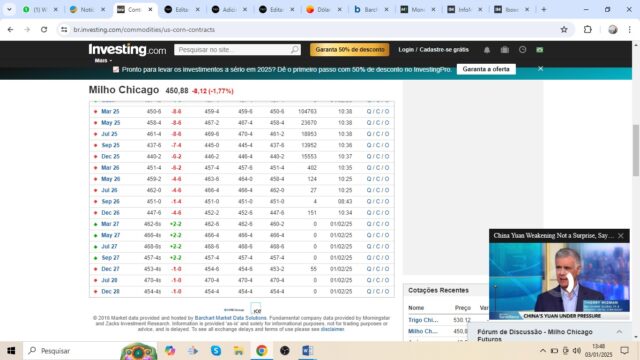Expand the Fórum de Discussão panel chevron
640x360 pixels.
[x=619, y=332]
